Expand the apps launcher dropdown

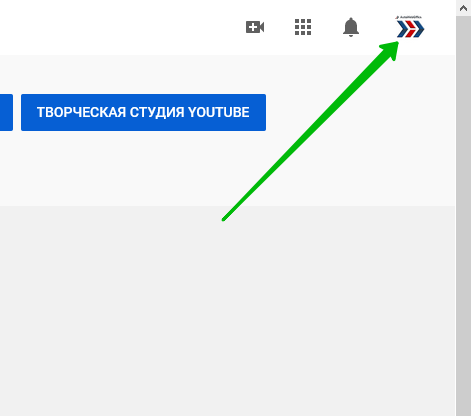[x=303, y=27]
